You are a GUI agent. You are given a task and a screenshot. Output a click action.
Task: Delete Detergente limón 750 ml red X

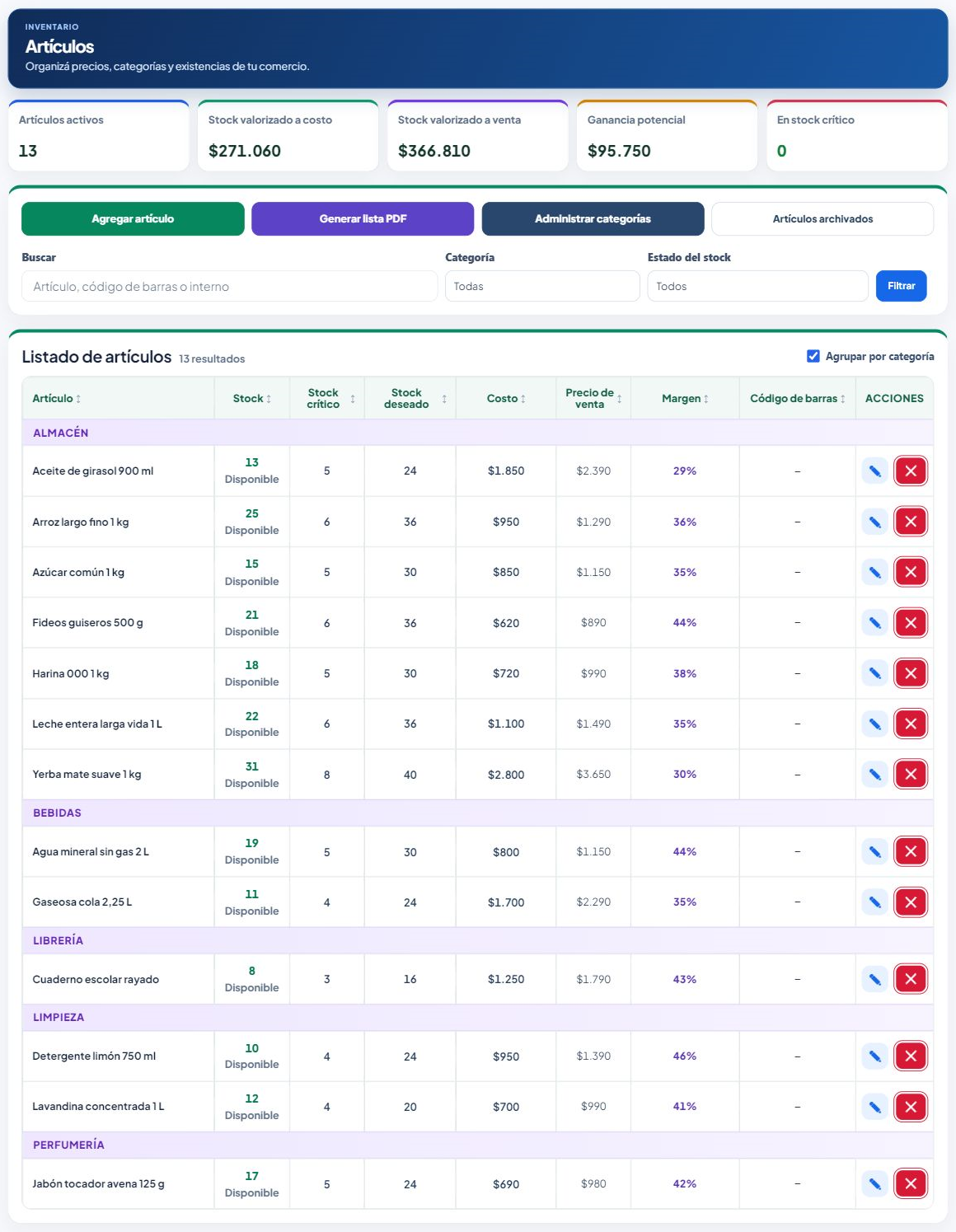(911, 1056)
